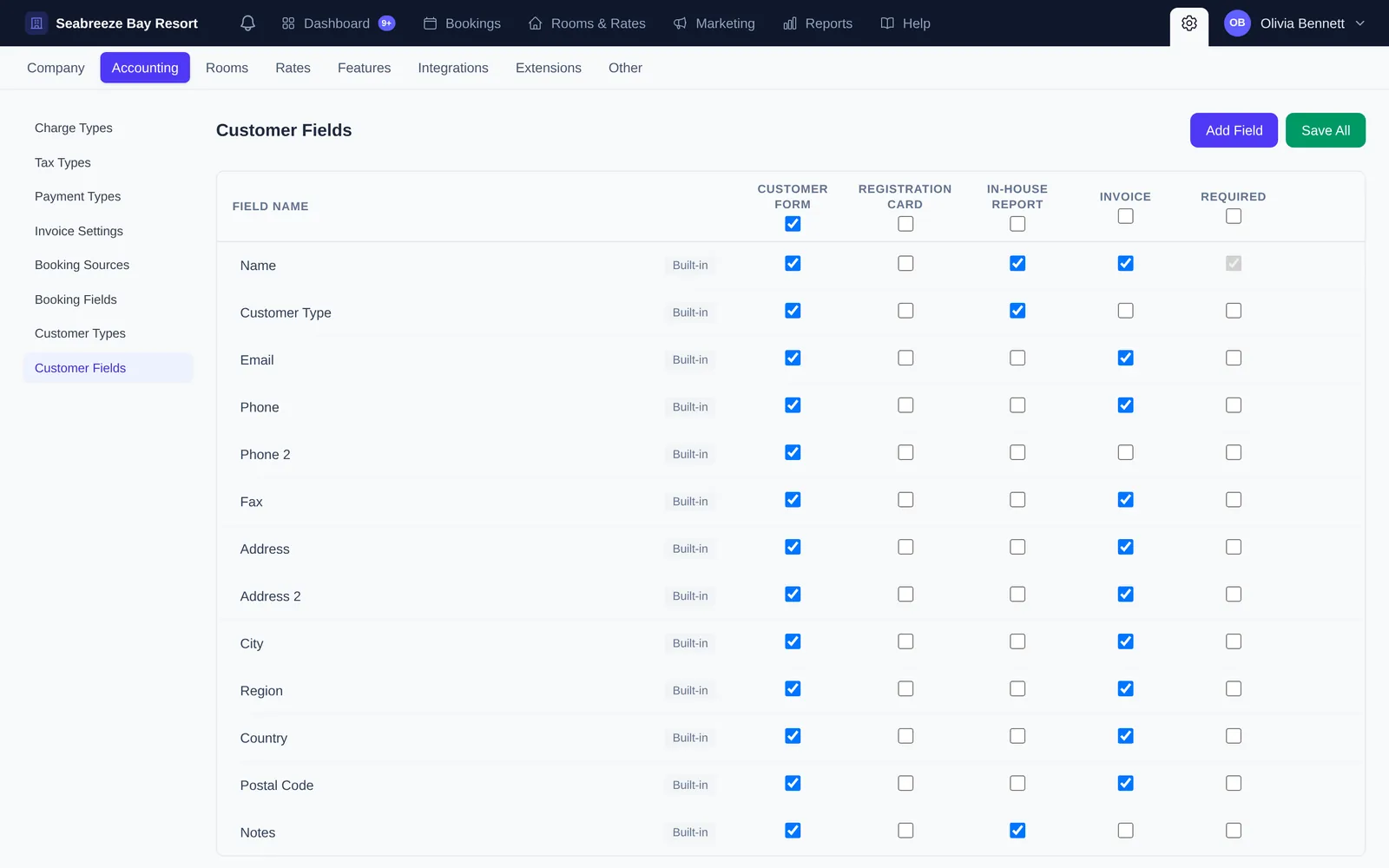Click the Marketing megaphone icon
The image size is (1389, 868).
(x=680, y=23)
